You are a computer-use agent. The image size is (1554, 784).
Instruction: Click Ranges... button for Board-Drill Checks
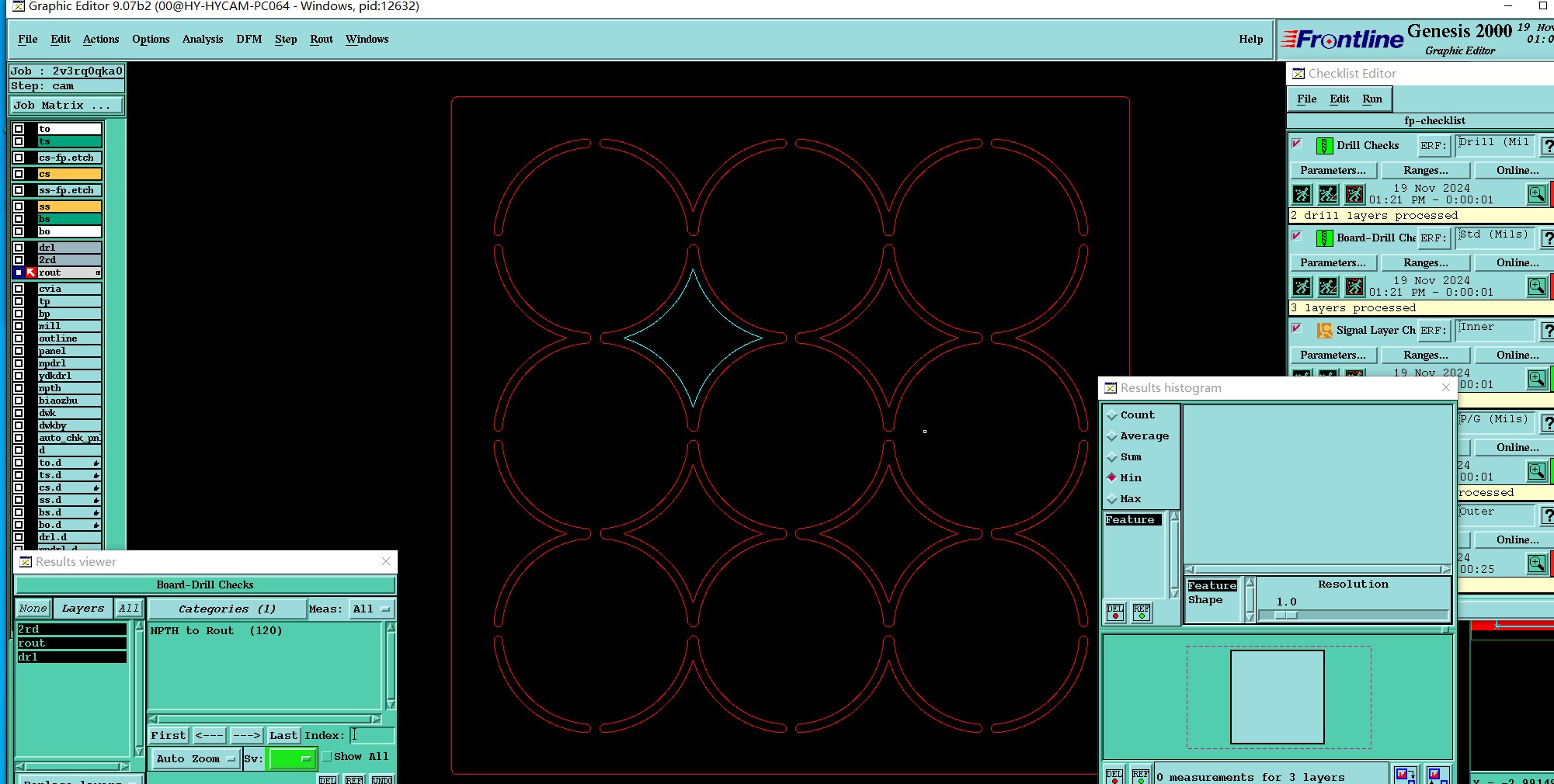(x=1426, y=262)
